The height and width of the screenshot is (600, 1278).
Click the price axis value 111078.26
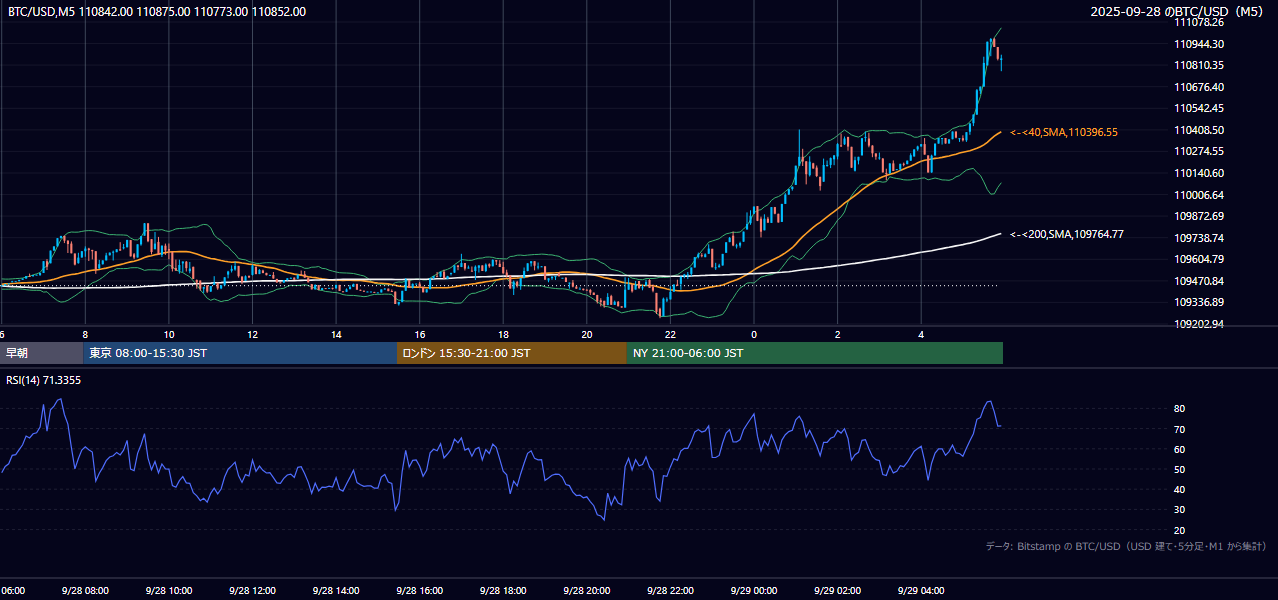[x=1201, y=22]
